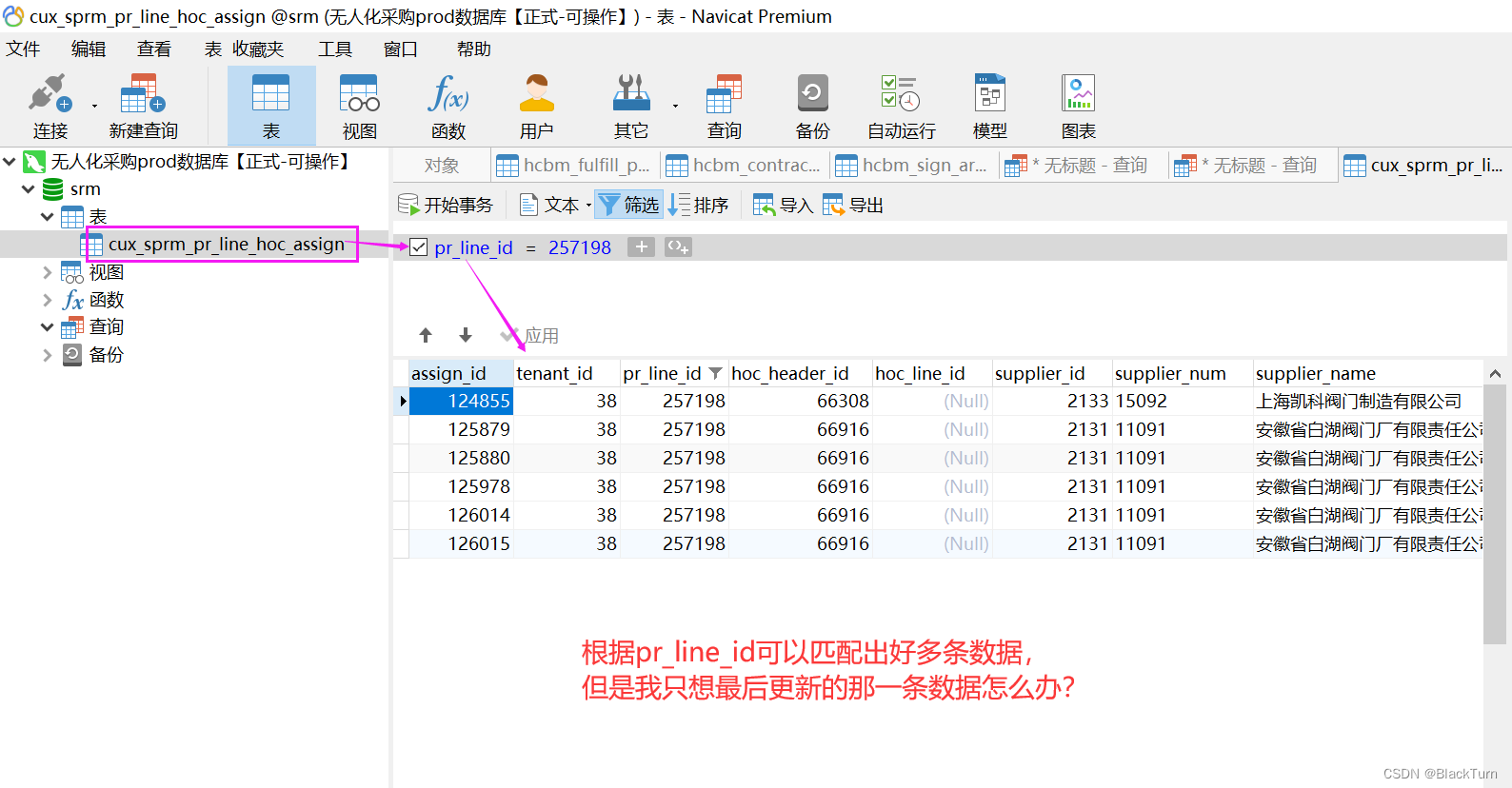Open the Model (模型) toolbar icon
The image size is (1512, 788).
point(990,93)
